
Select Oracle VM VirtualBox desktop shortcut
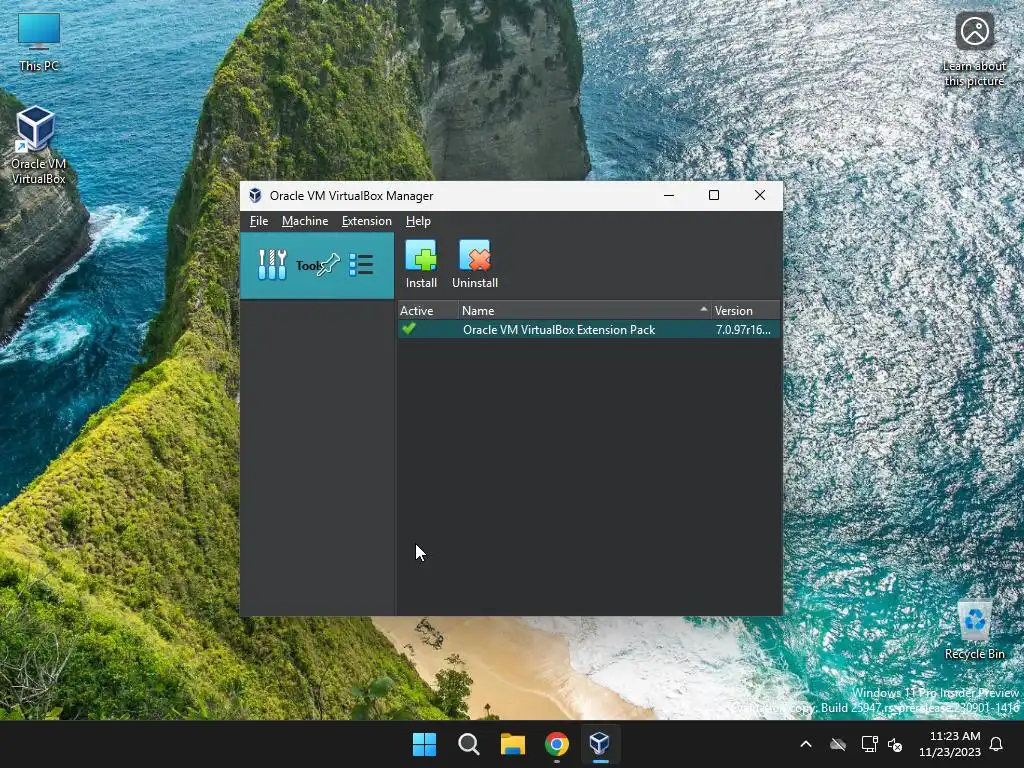click(x=37, y=145)
